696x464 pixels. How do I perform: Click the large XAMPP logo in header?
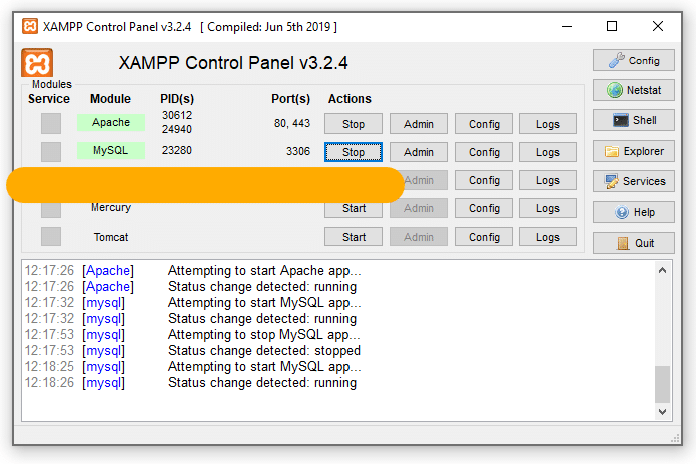pyautogui.click(x=37, y=63)
